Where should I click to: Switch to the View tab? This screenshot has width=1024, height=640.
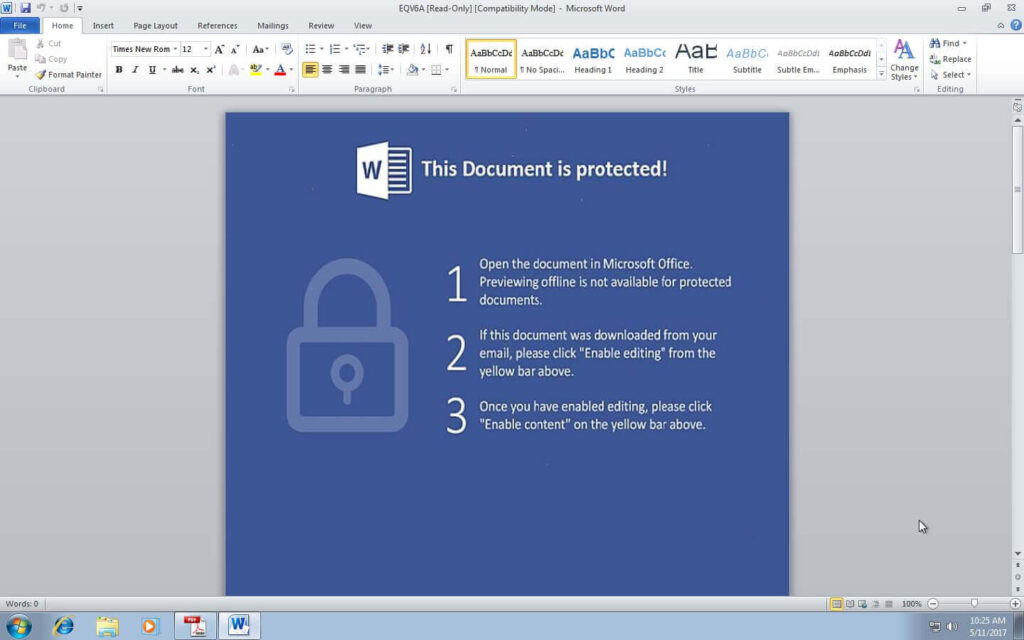[x=363, y=25]
